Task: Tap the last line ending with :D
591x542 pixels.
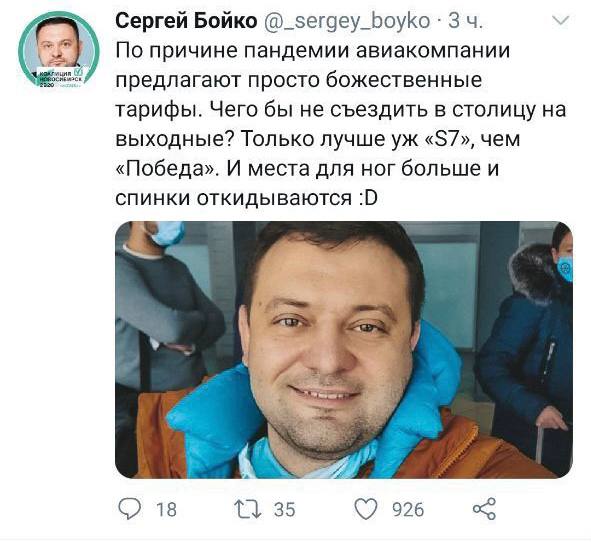Action: click(x=246, y=198)
